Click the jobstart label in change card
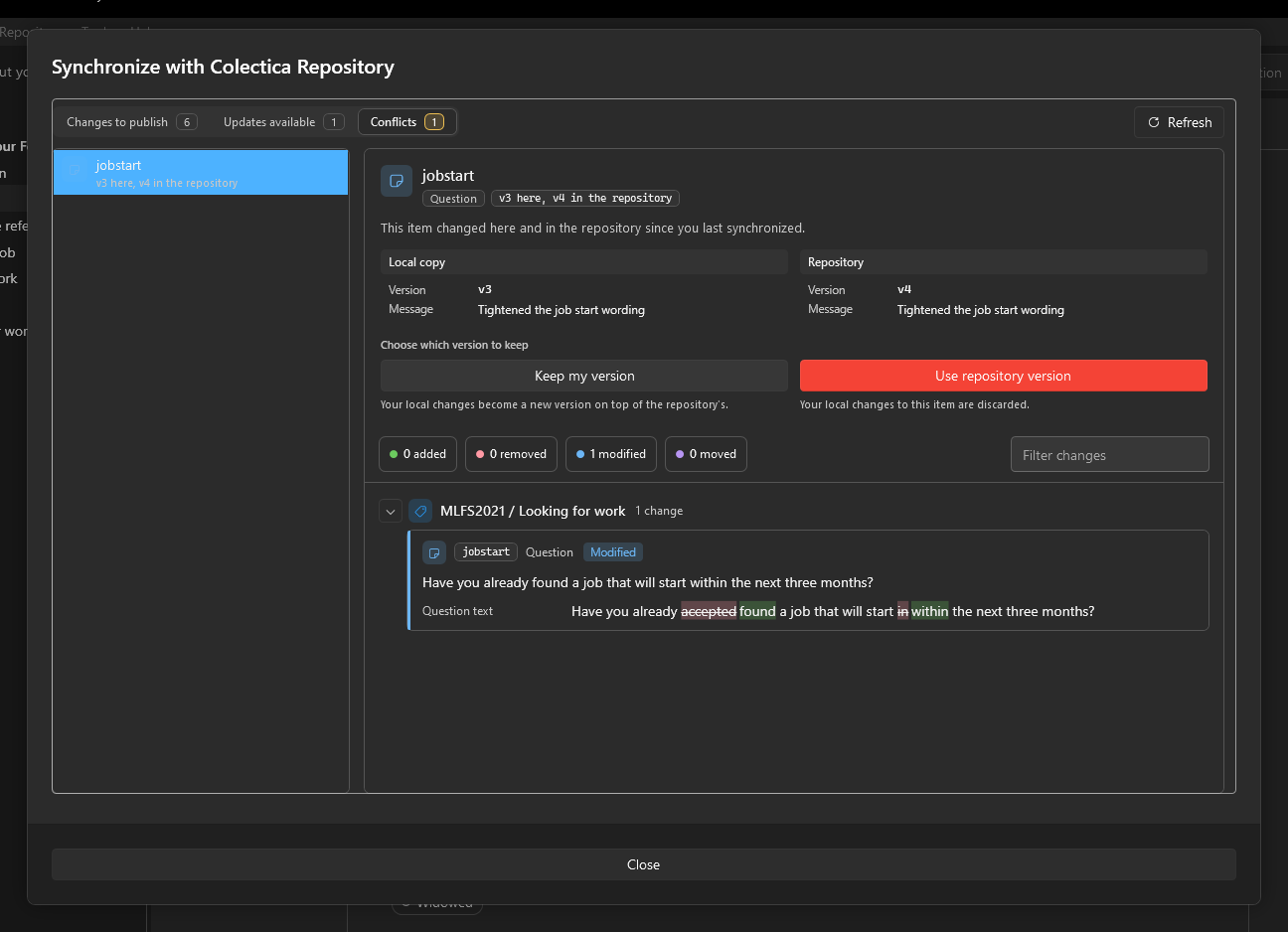1288x932 pixels. [486, 552]
